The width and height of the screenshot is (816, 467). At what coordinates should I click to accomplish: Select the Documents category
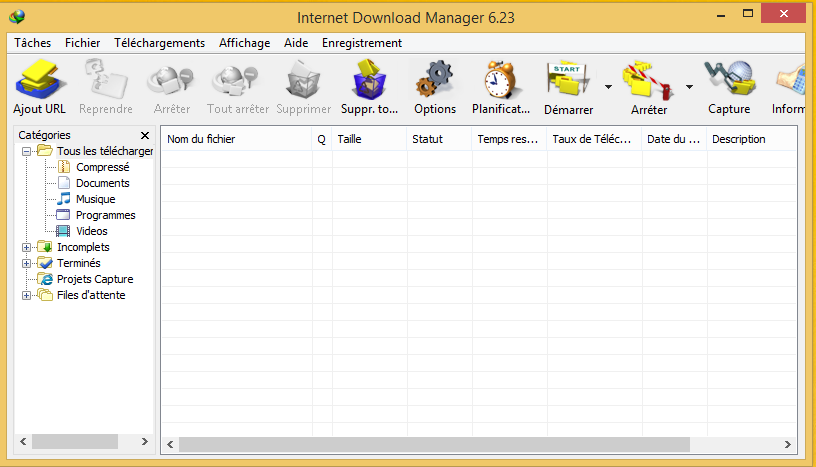tap(103, 183)
